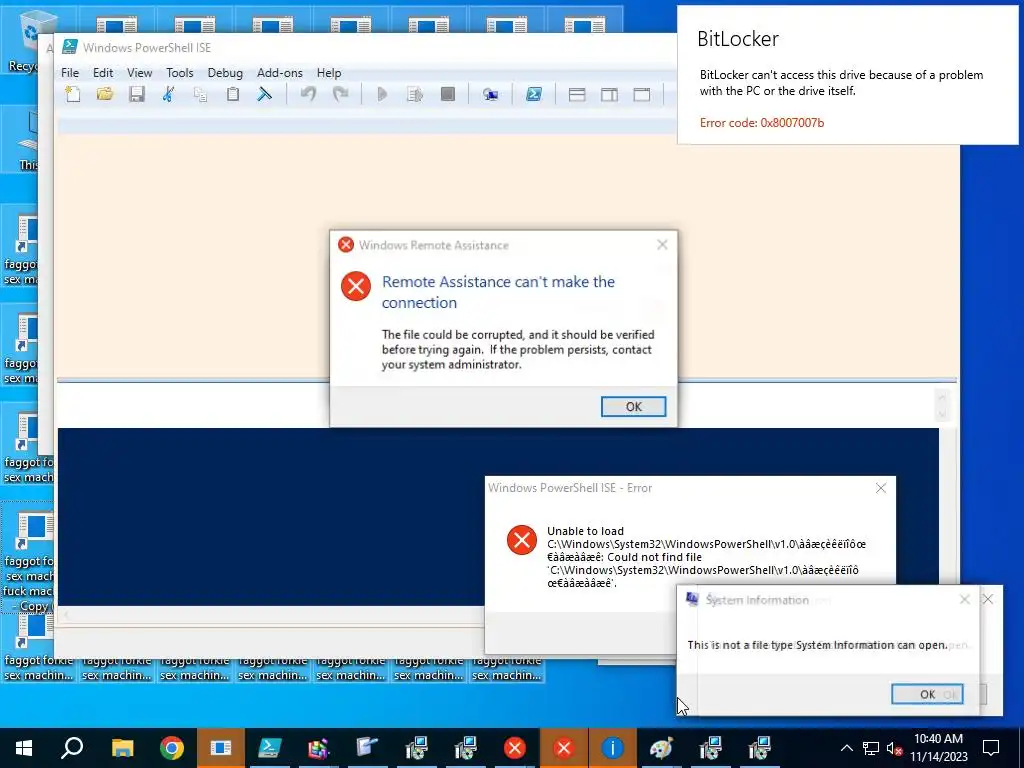Click the muted volume tray icon
This screenshot has height=768, width=1024.
tap(895, 748)
